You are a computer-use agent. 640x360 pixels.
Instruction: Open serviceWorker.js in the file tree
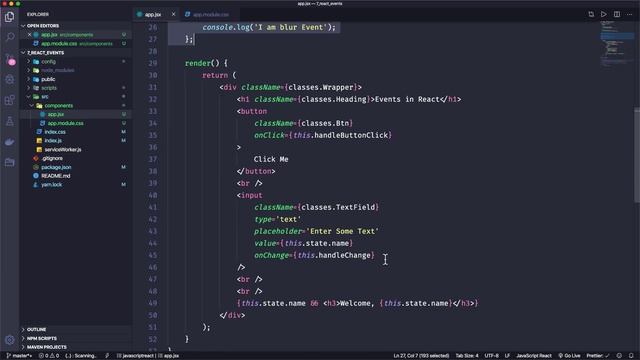point(62,149)
